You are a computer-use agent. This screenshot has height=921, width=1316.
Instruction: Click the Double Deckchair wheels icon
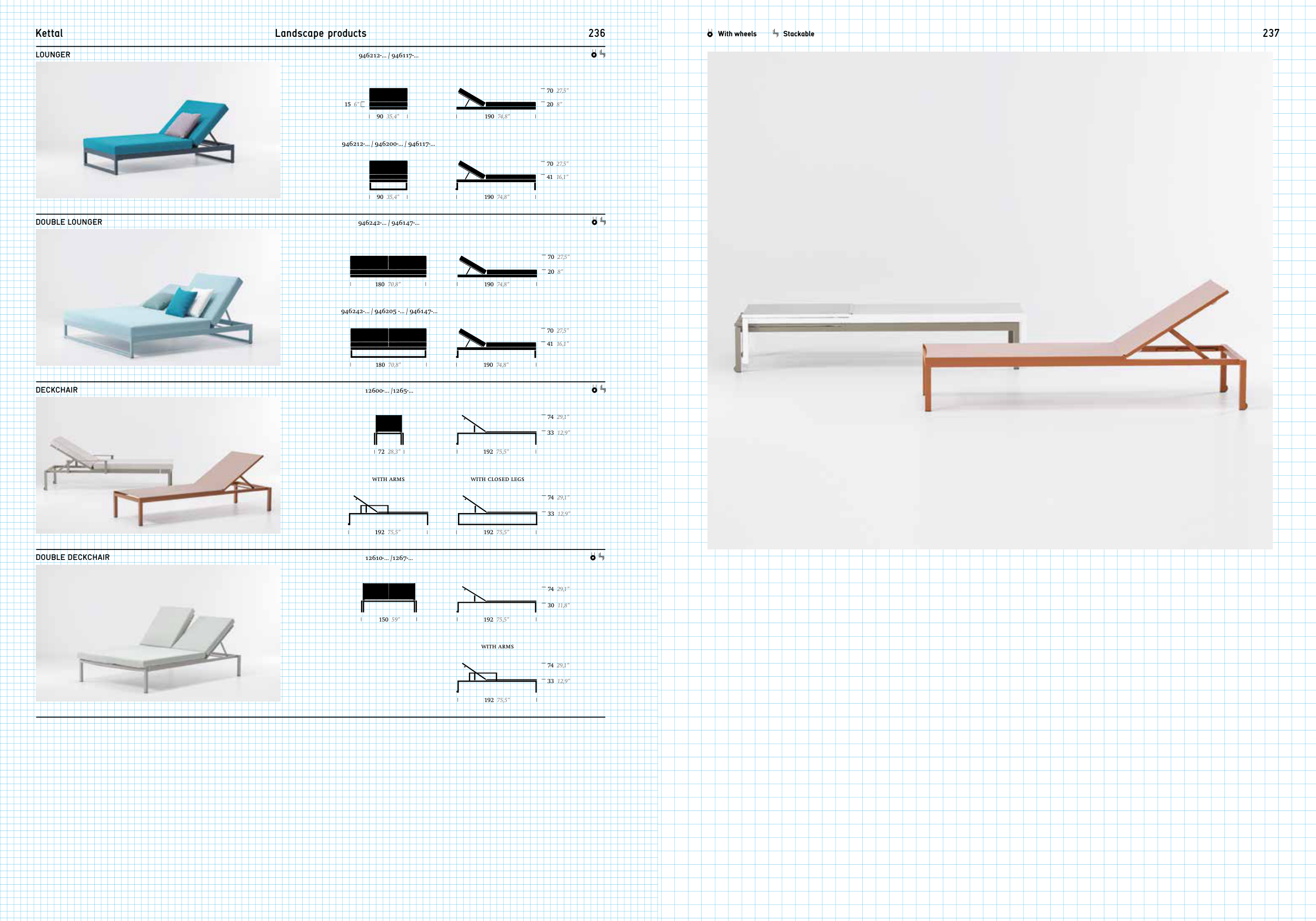pyautogui.click(x=593, y=557)
